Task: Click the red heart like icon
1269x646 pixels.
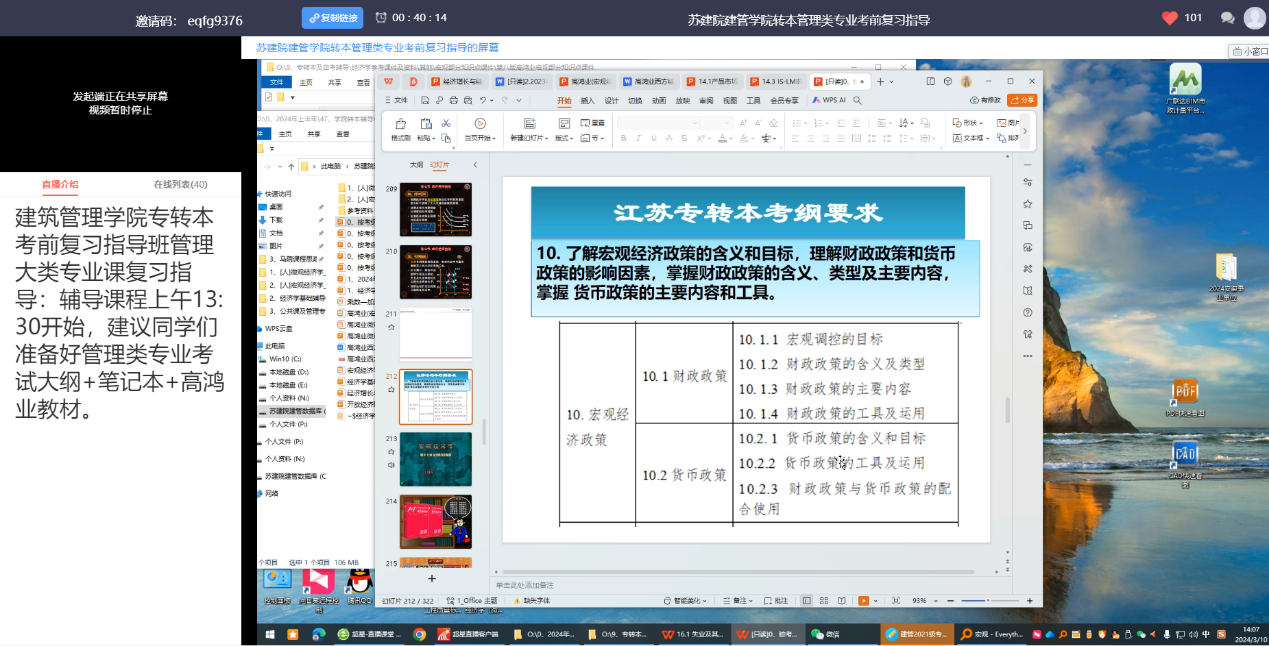Action: pyautogui.click(x=1170, y=18)
